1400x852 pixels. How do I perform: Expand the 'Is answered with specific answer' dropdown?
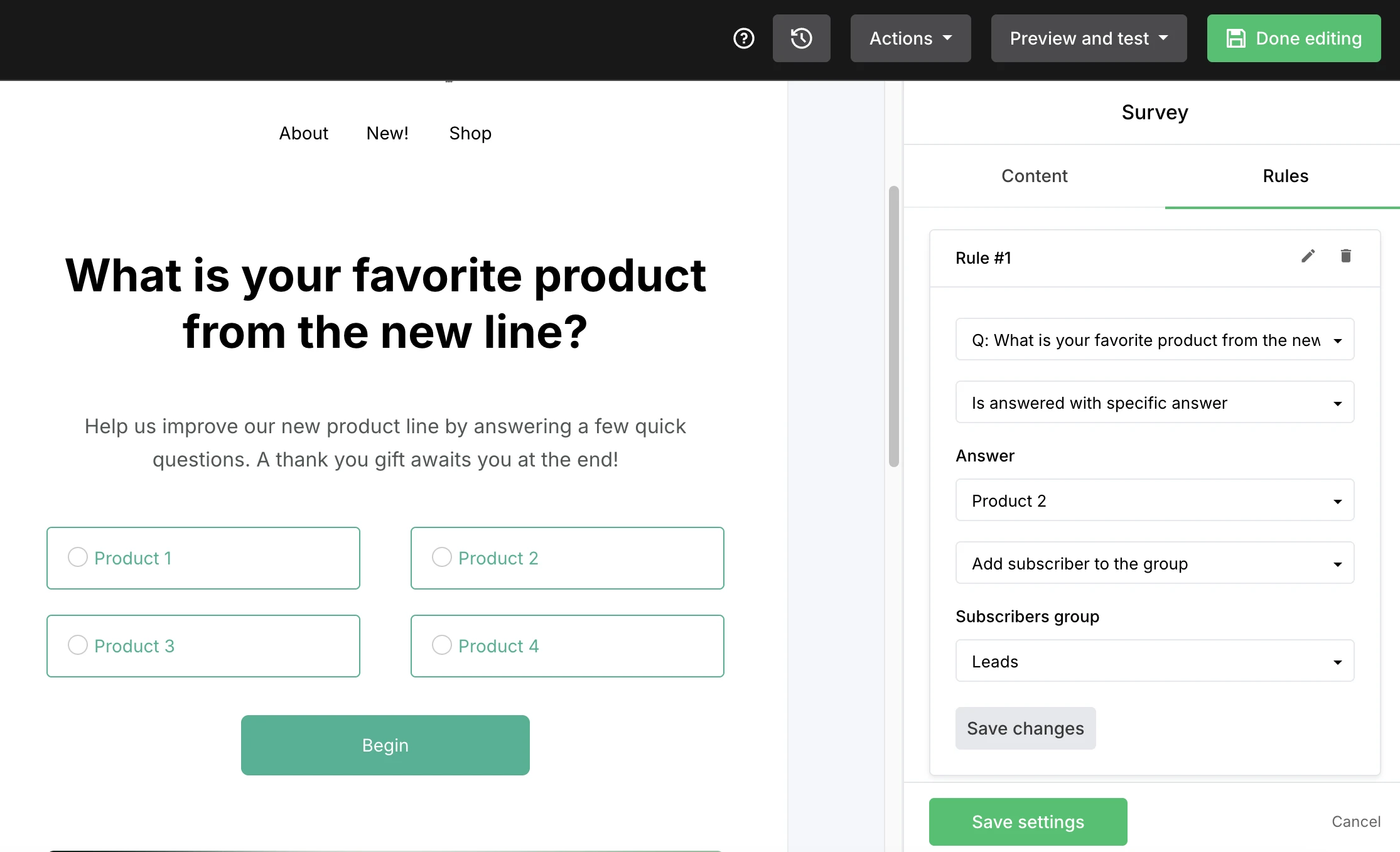(1154, 402)
